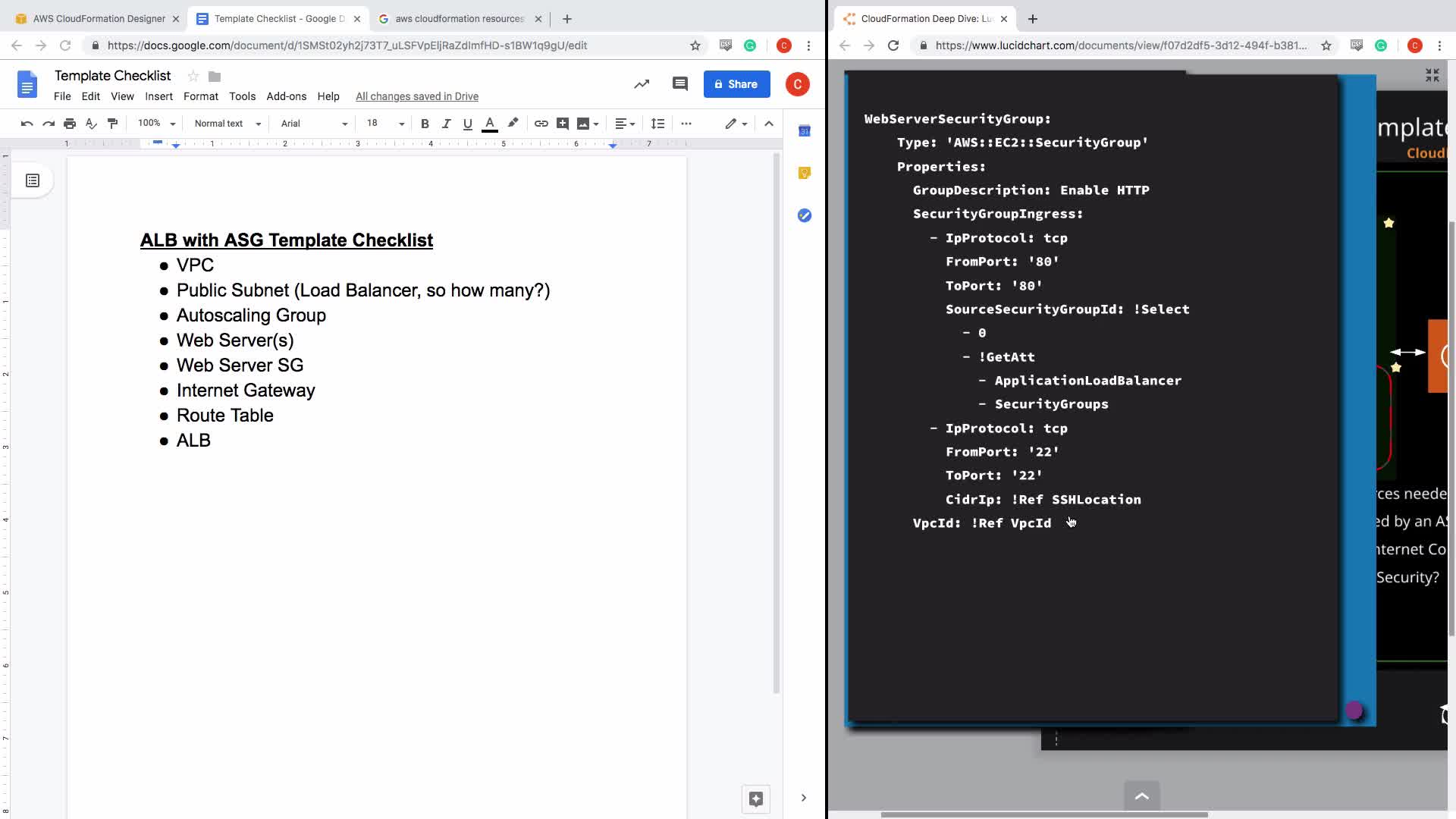
Task: Click the spell check icon
Action: coord(91,124)
